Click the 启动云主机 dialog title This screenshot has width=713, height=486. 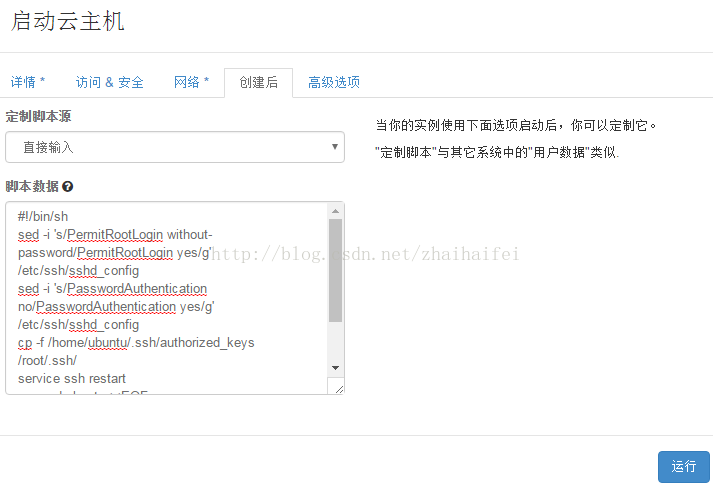(x=67, y=21)
